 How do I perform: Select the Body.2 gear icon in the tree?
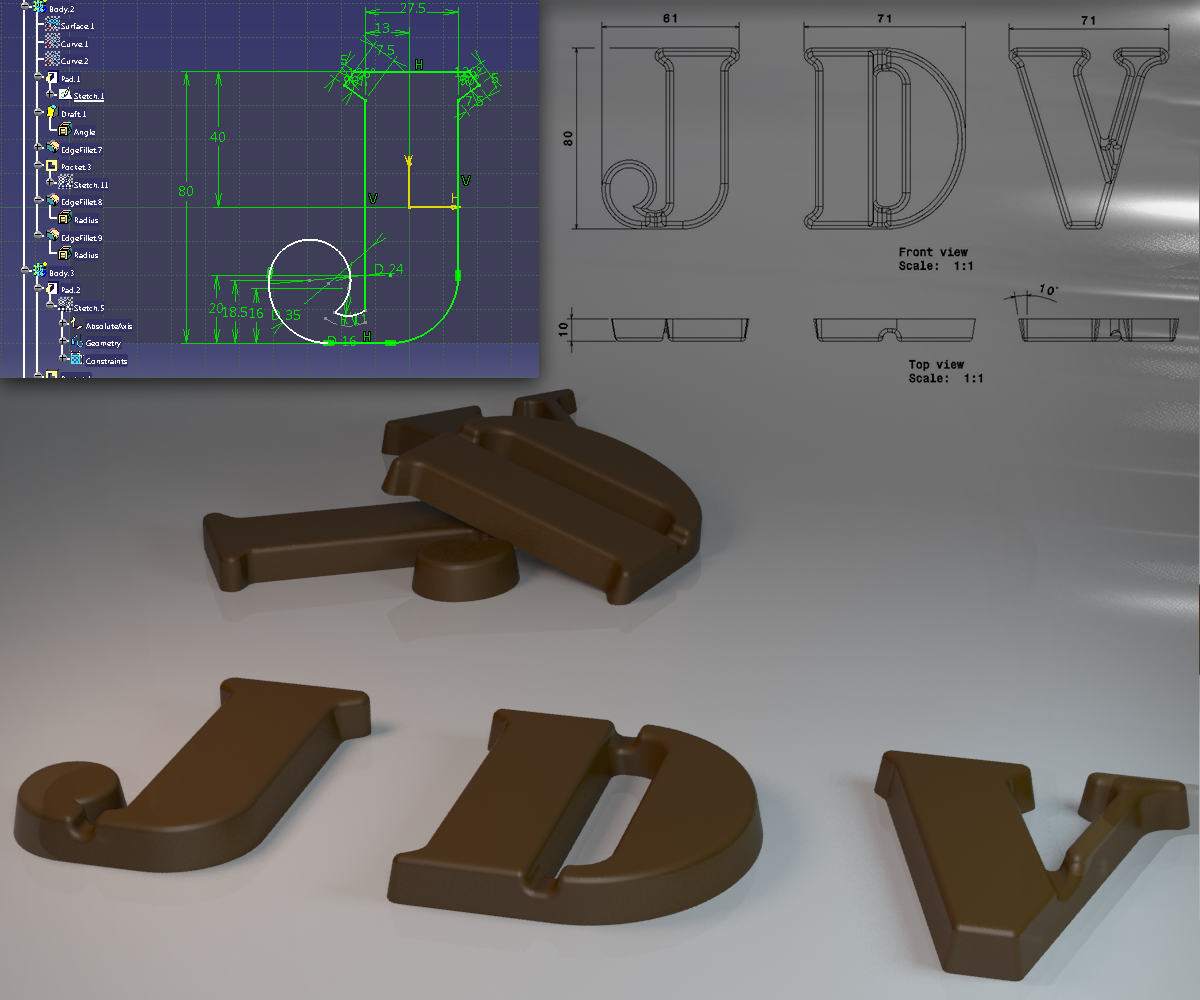click(x=39, y=7)
